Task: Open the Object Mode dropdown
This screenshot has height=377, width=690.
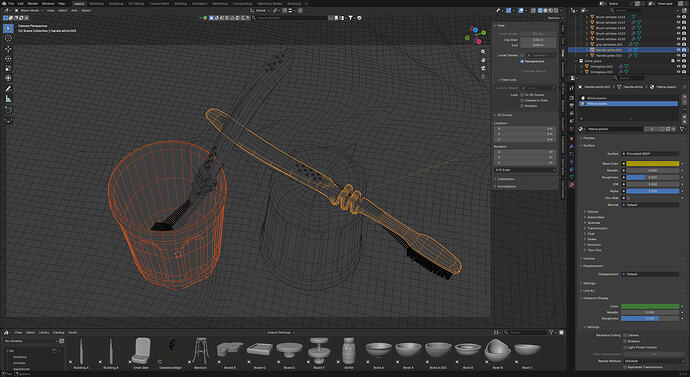Action: click(28, 10)
